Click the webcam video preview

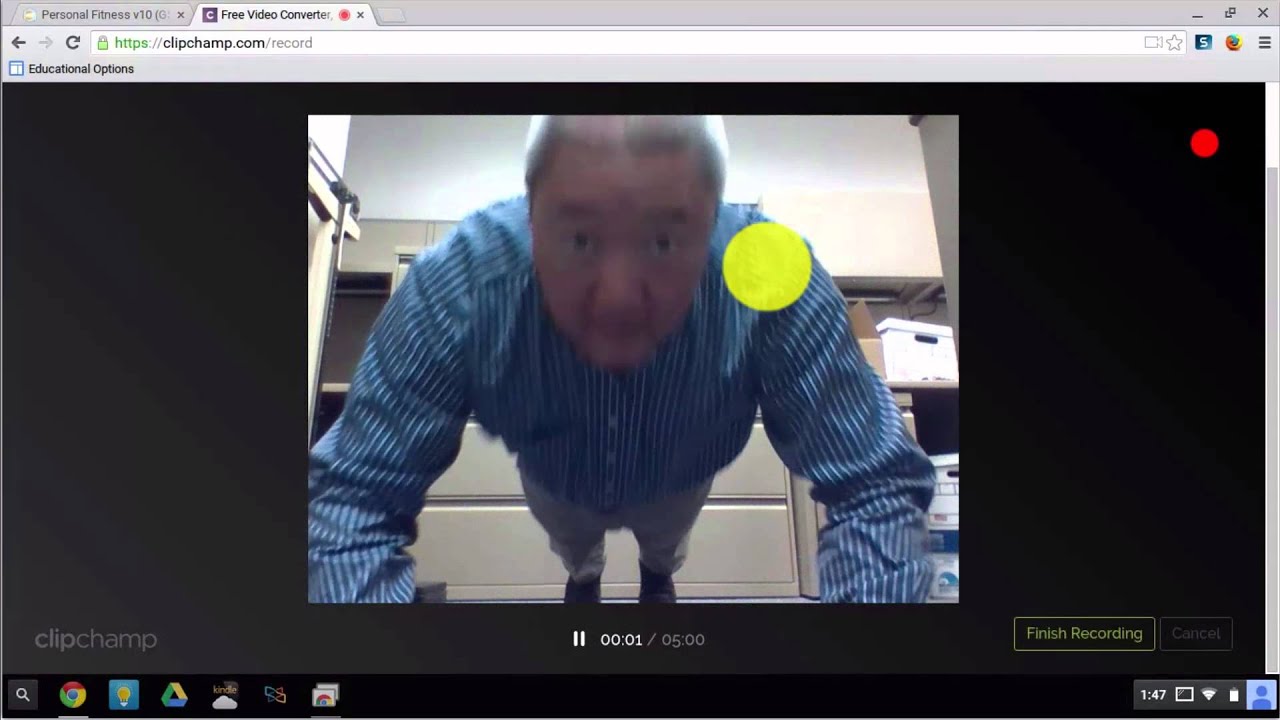(x=633, y=359)
